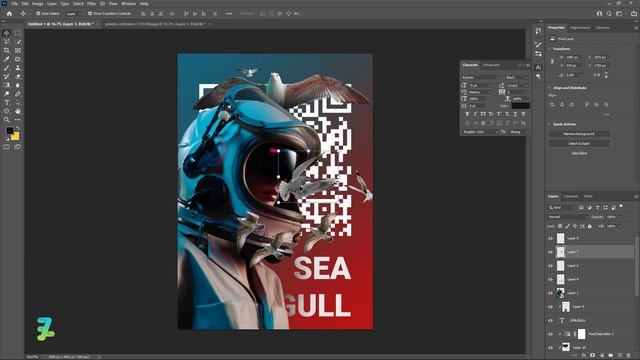Select the Ellipse shape tool

pos(7,111)
